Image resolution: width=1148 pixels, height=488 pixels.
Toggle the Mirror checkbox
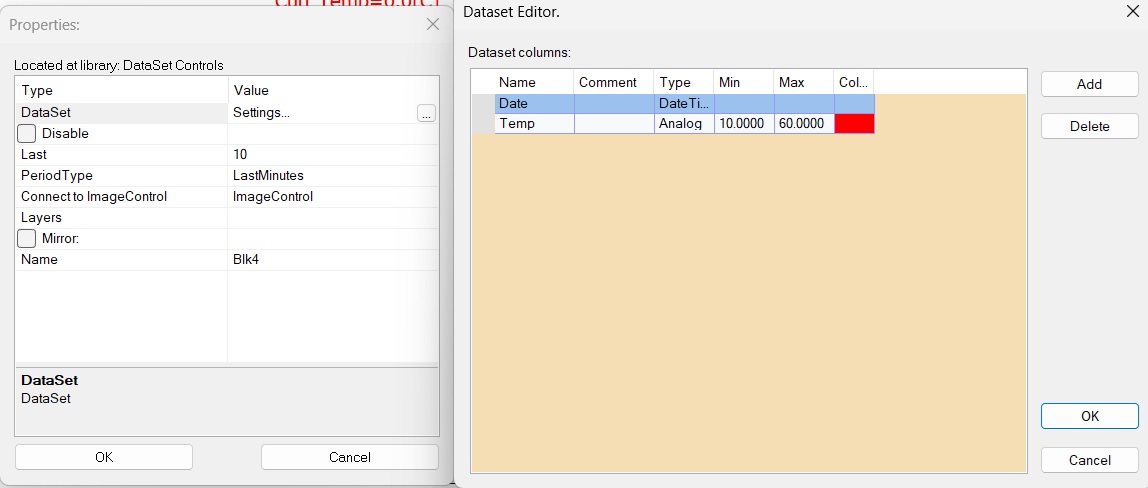pyautogui.click(x=27, y=239)
